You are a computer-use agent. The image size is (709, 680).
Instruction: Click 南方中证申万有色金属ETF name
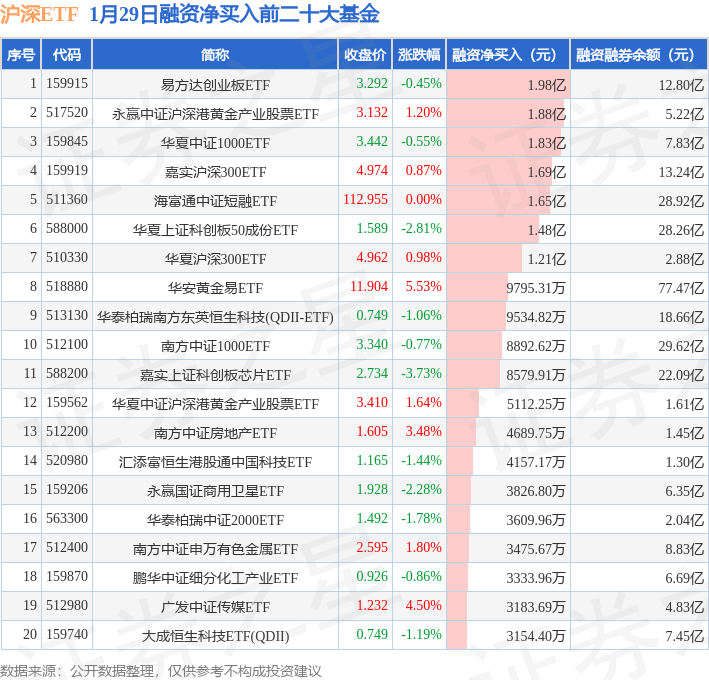(x=215, y=549)
